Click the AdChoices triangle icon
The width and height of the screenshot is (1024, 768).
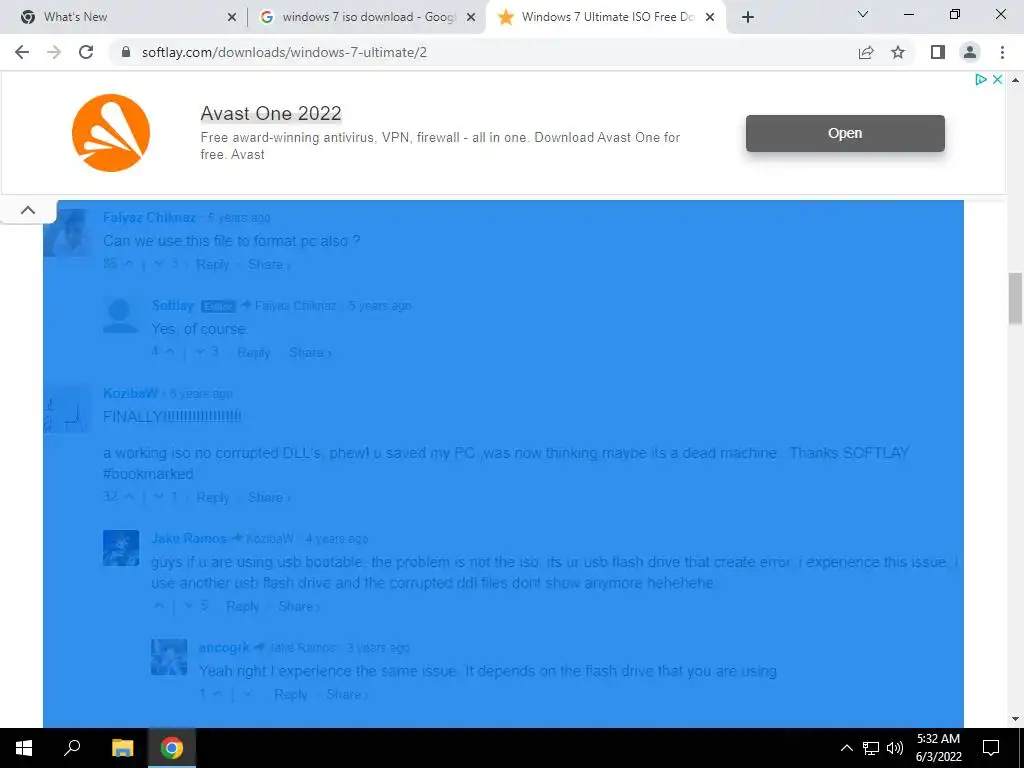(x=980, y=80)
